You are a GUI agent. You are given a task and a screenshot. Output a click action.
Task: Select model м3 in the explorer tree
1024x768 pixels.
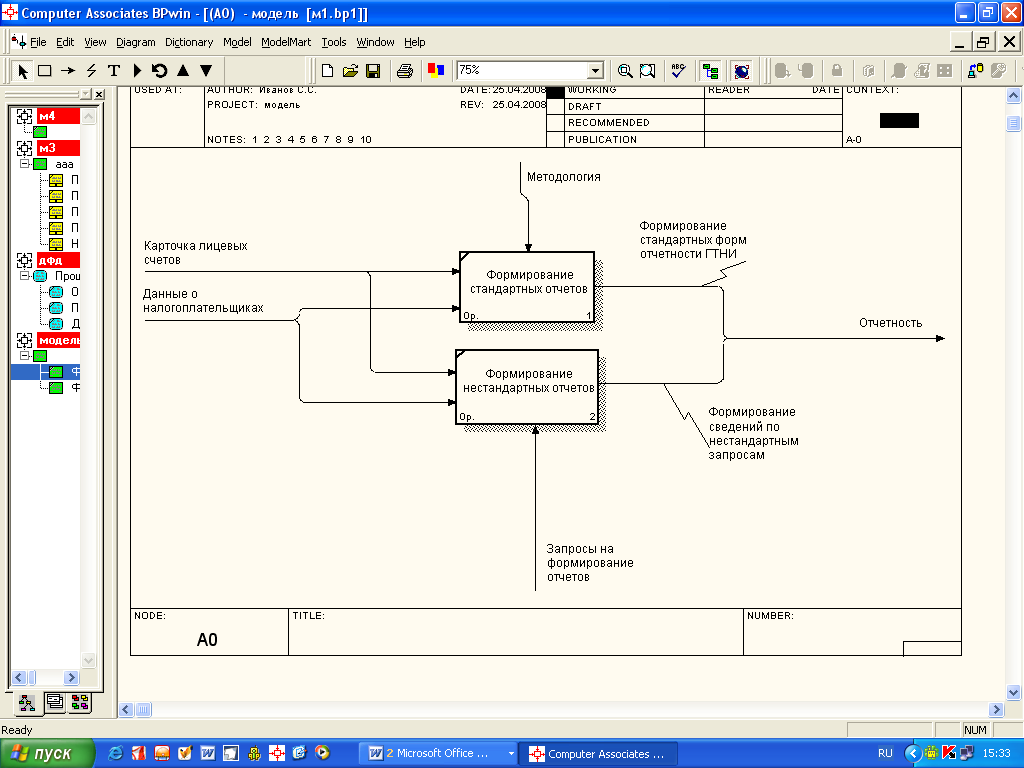[x=58, y=148]
